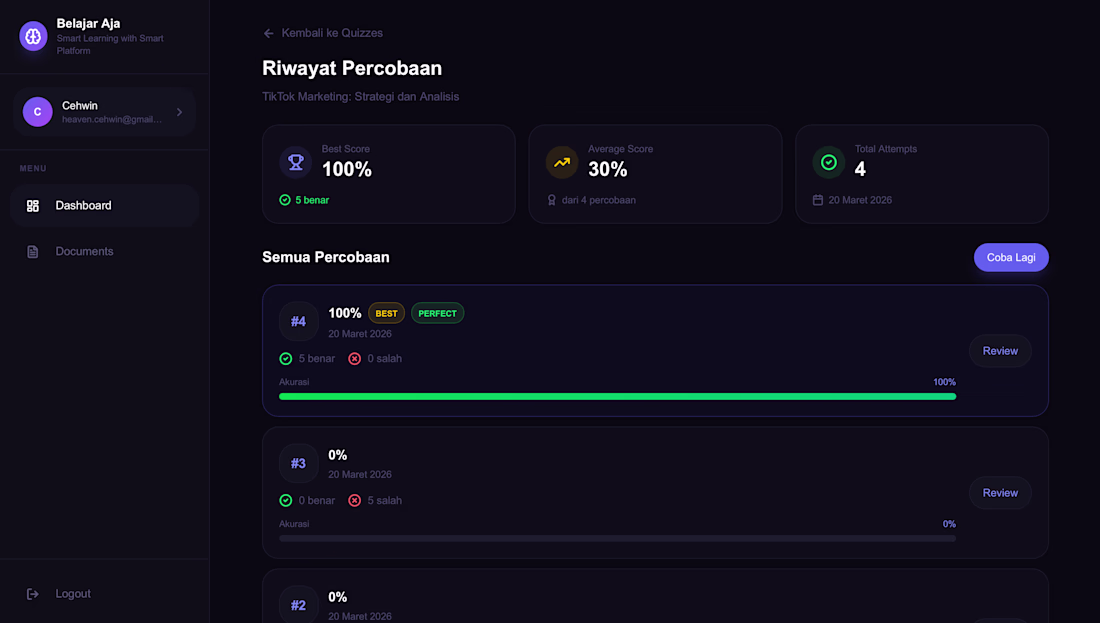The image size is (1100, 623).
Task: Review attempt #3 with 0% score
Action: pyautogui.click(x=1000, y=493)
